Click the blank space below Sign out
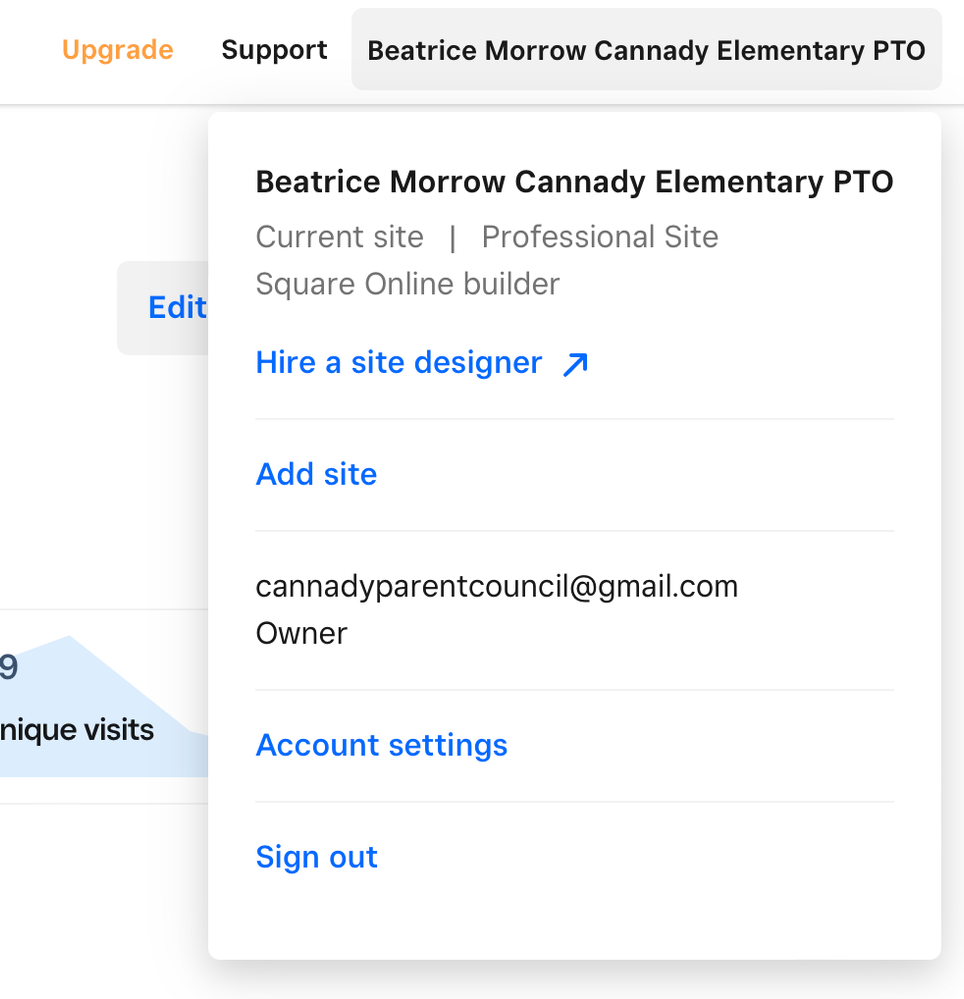Screen dimensions: 964x999 (x=574, y=920)
